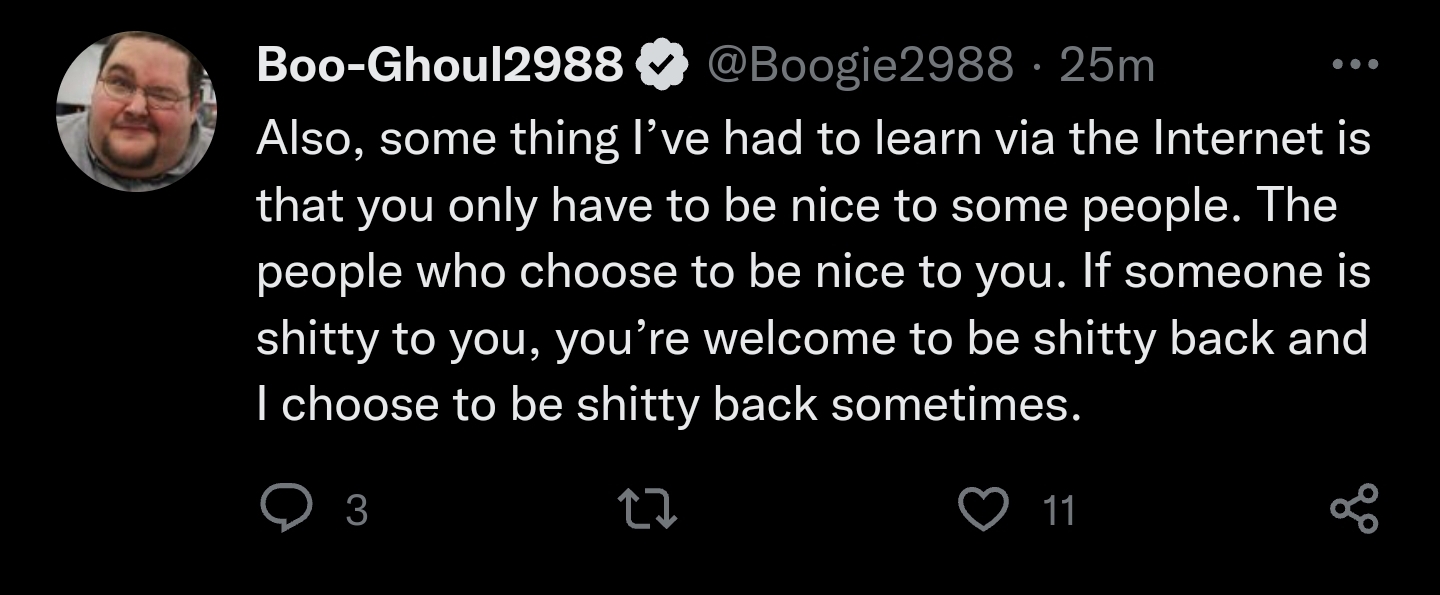The width and height of the screenshot is (1440, 595).
Task: Click the display name Boo-Ghoul2988
Action: coord(440,66)
